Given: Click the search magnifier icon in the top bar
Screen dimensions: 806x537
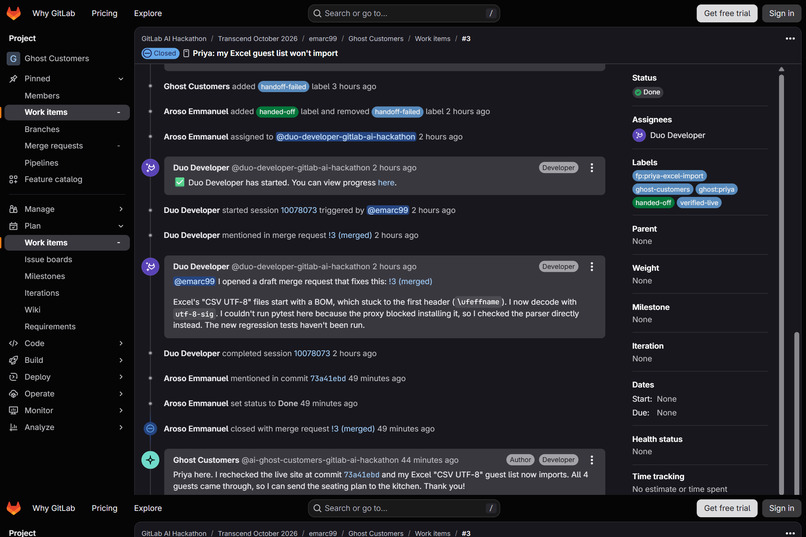Looking at the screenshot, I should pos(317,13).
